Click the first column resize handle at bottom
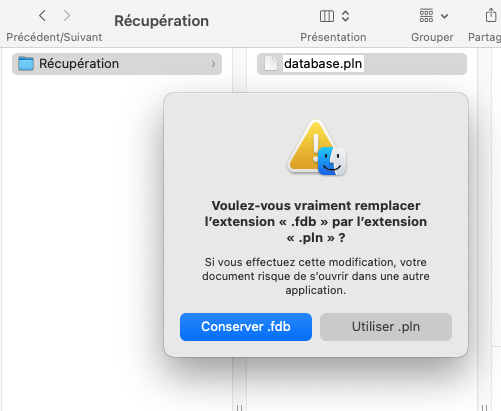 pyautogui.click(x=239, y=408)
